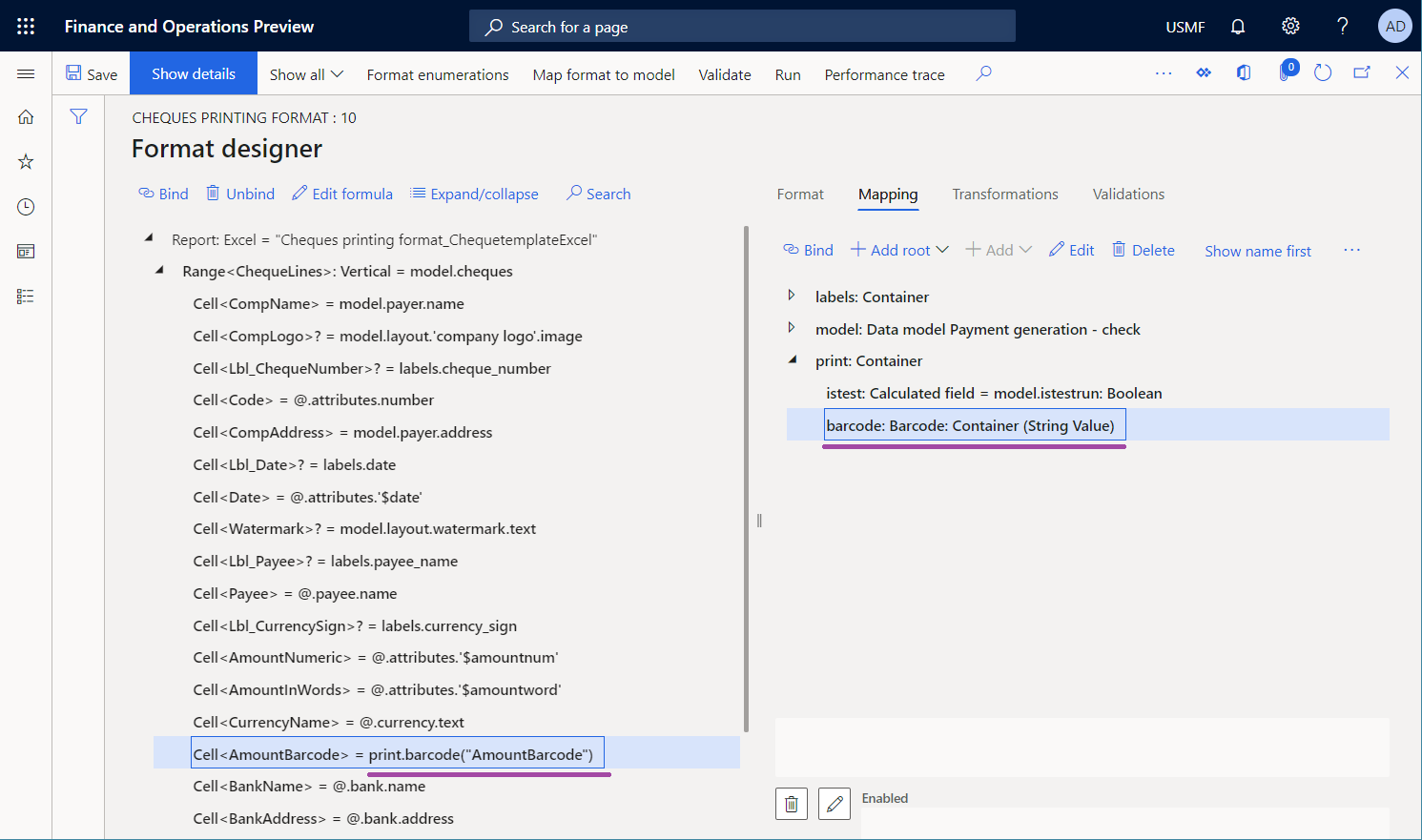Open Map format to model
Viewport: 1422px width, 840px height.
coord(604,74)
